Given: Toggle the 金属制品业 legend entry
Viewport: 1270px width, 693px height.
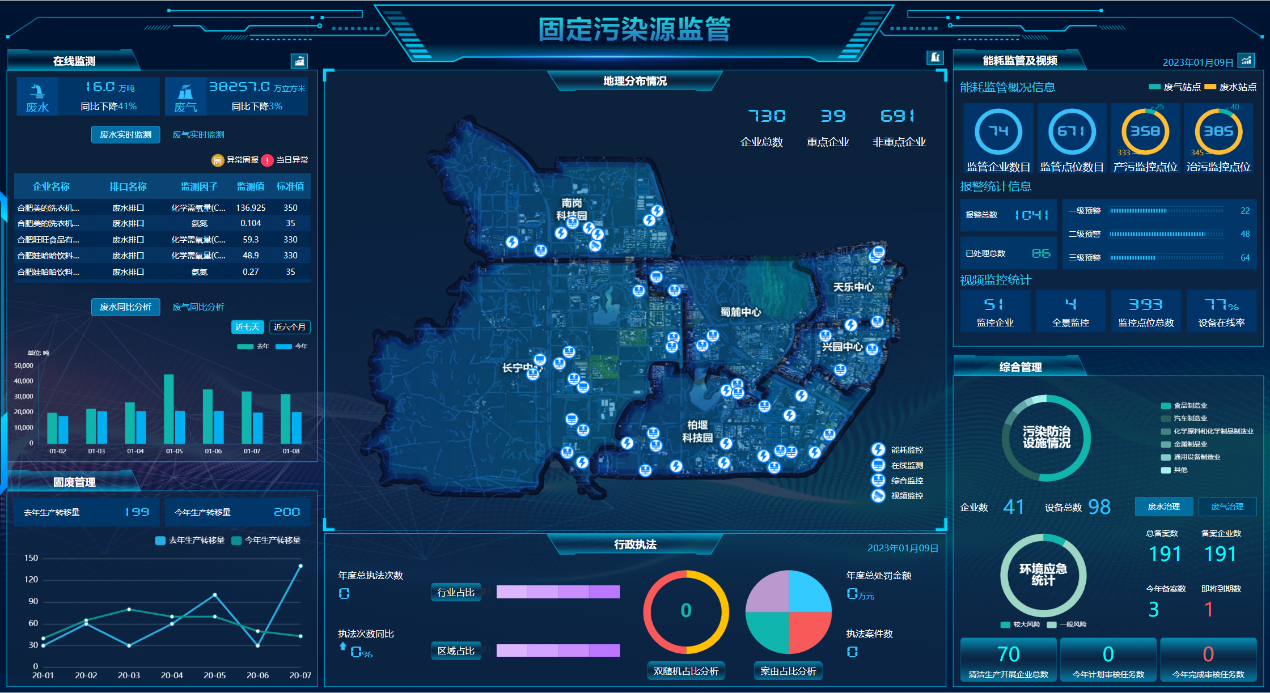Looking at the screenshot, I should 1186,444.
